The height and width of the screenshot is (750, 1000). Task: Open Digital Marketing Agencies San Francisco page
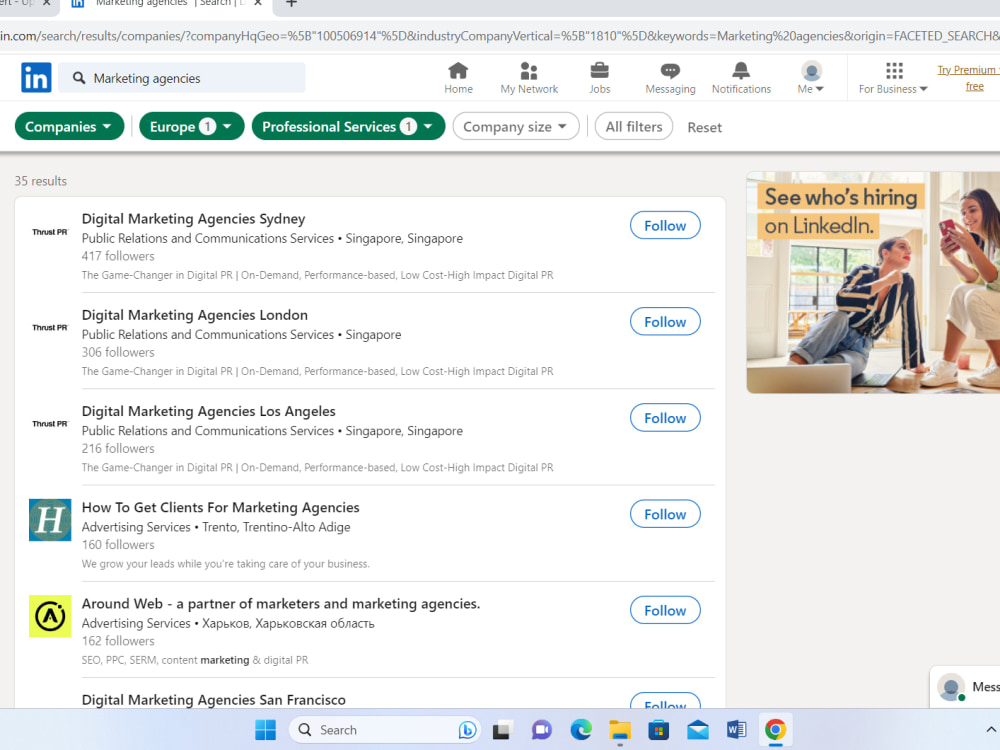pos(214,700)
